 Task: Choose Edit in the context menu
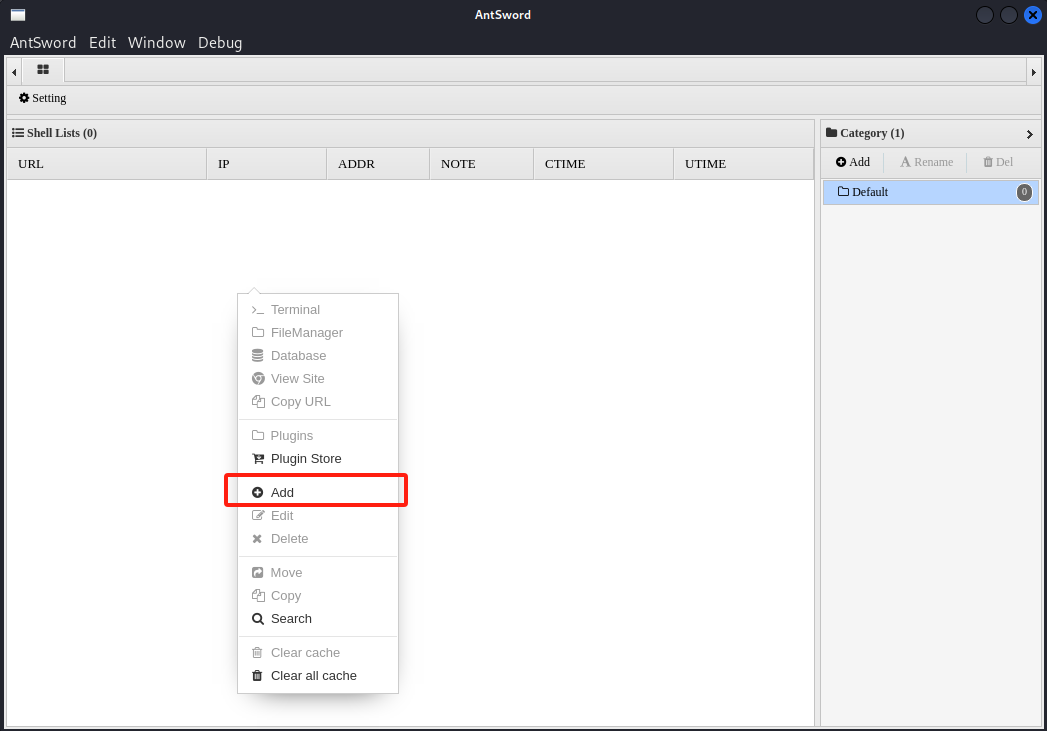tap(318, 515)
